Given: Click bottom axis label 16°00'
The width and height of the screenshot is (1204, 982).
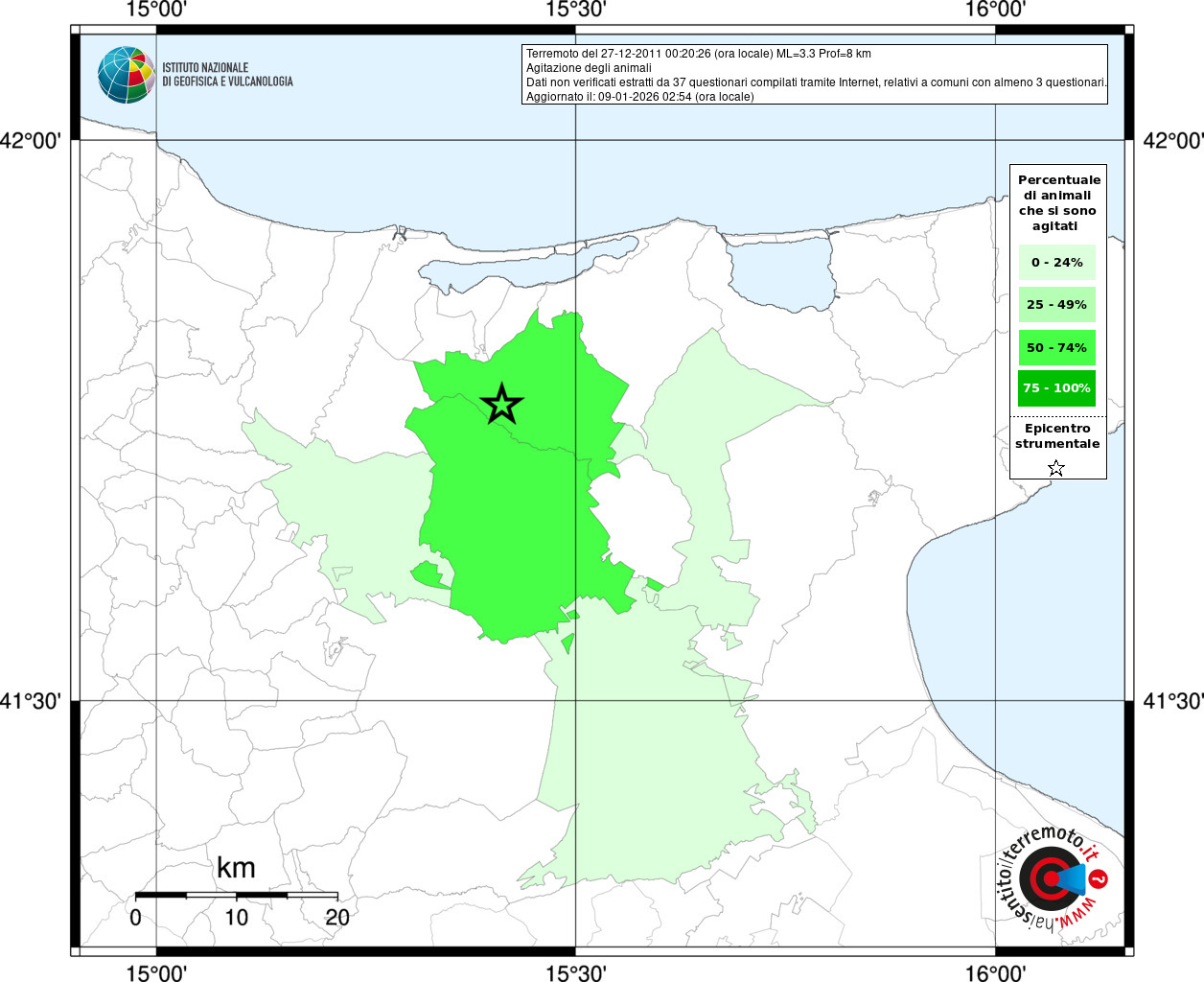Looking at the screenshot, I should [995, 972].
